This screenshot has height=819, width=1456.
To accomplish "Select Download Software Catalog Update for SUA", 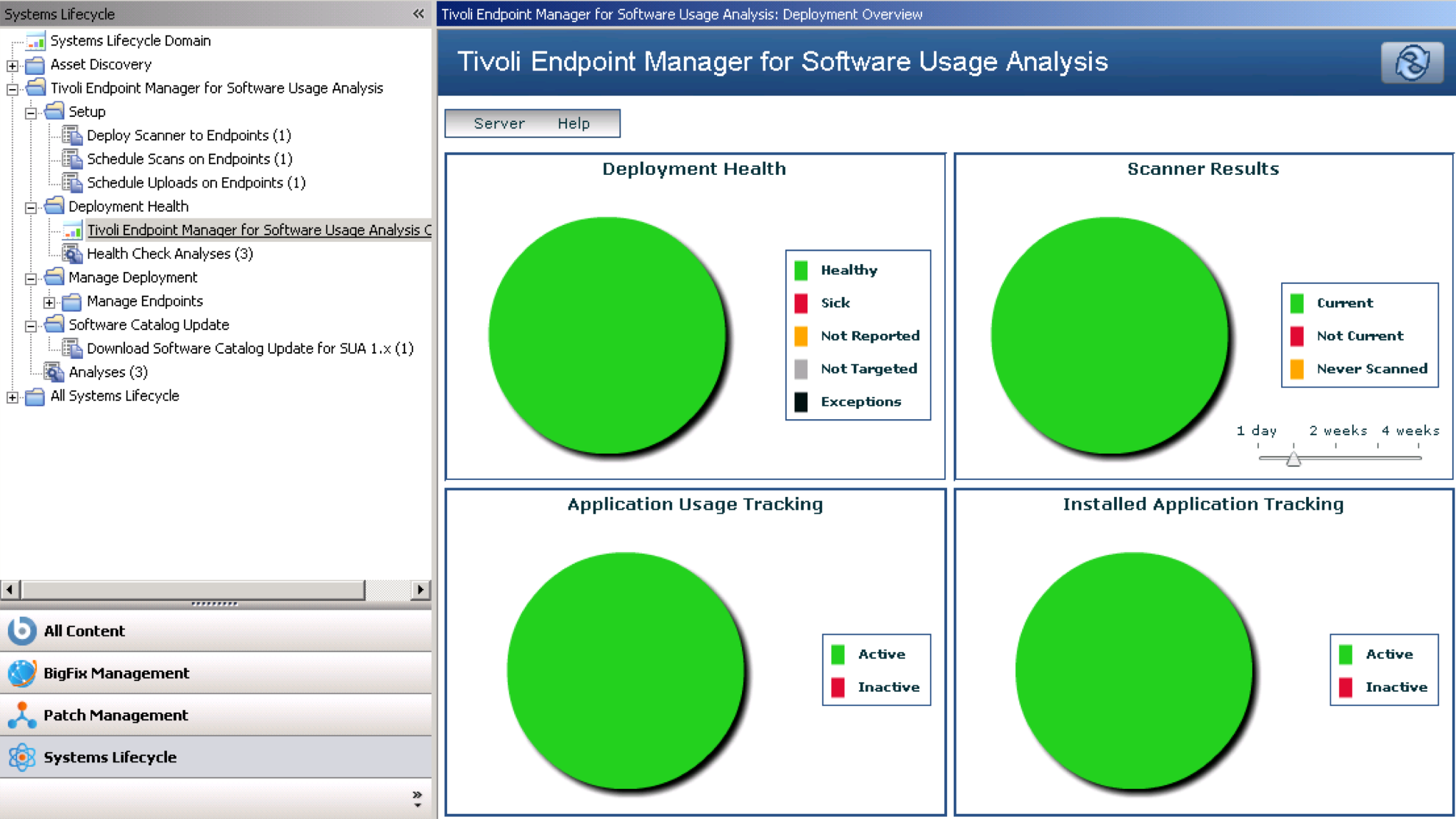I will click(x=250, y=348).
